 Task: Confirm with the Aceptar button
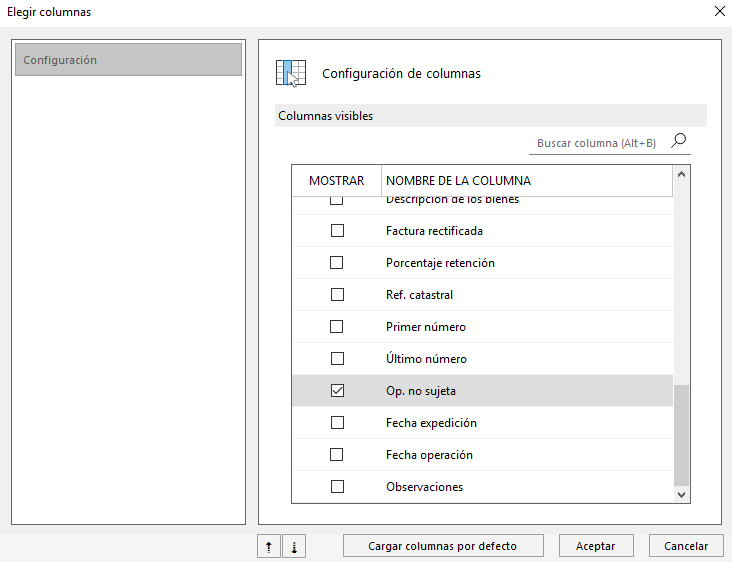(x=596, y=546)
